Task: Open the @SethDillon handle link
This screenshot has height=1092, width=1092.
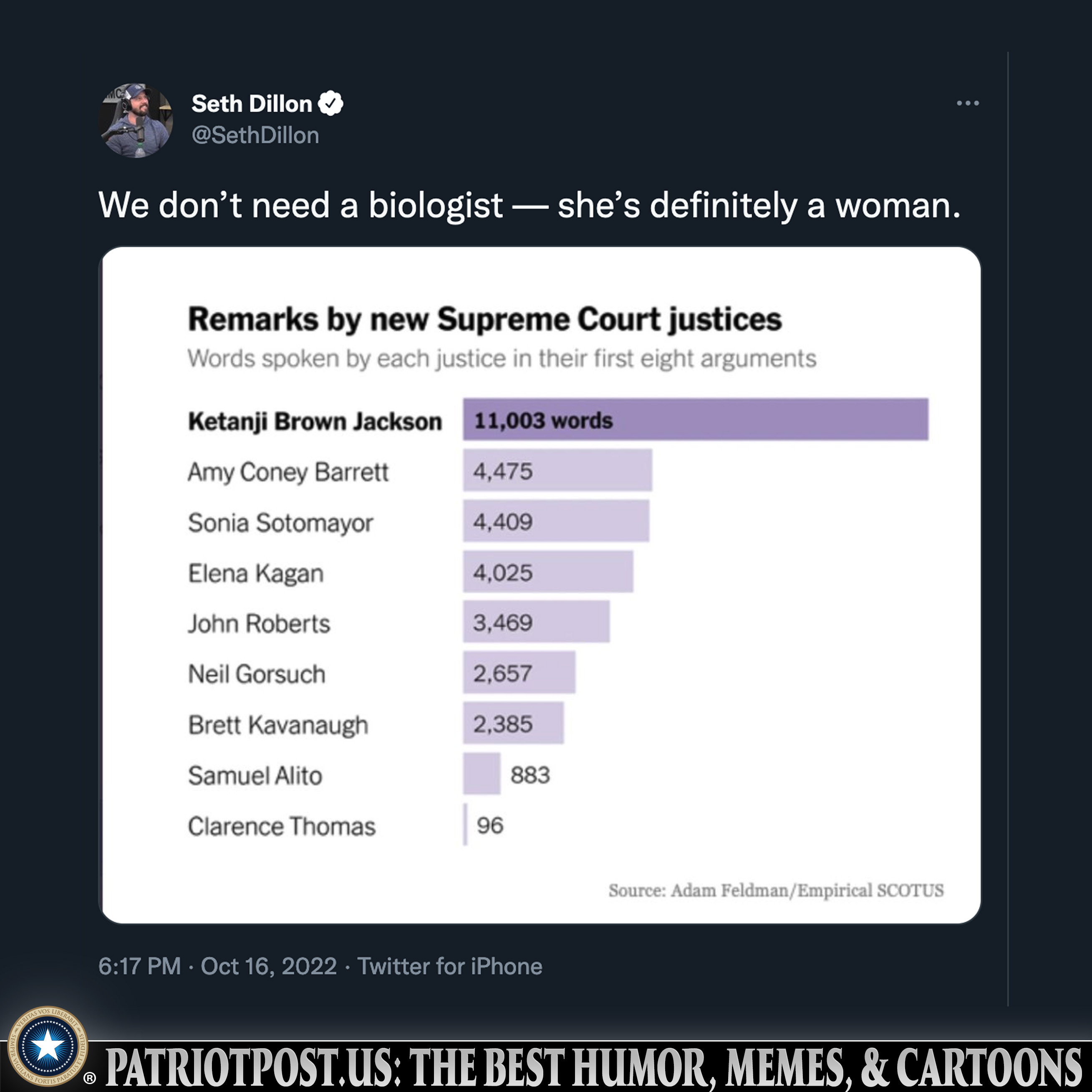Action: (255, 136)
